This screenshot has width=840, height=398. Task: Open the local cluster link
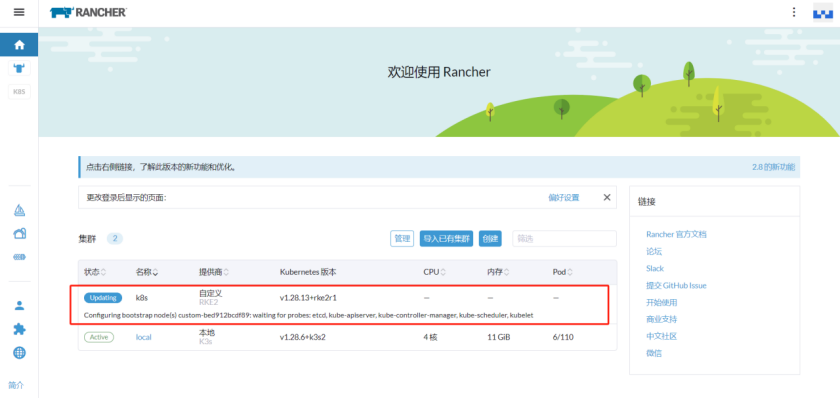pos(144,337)
